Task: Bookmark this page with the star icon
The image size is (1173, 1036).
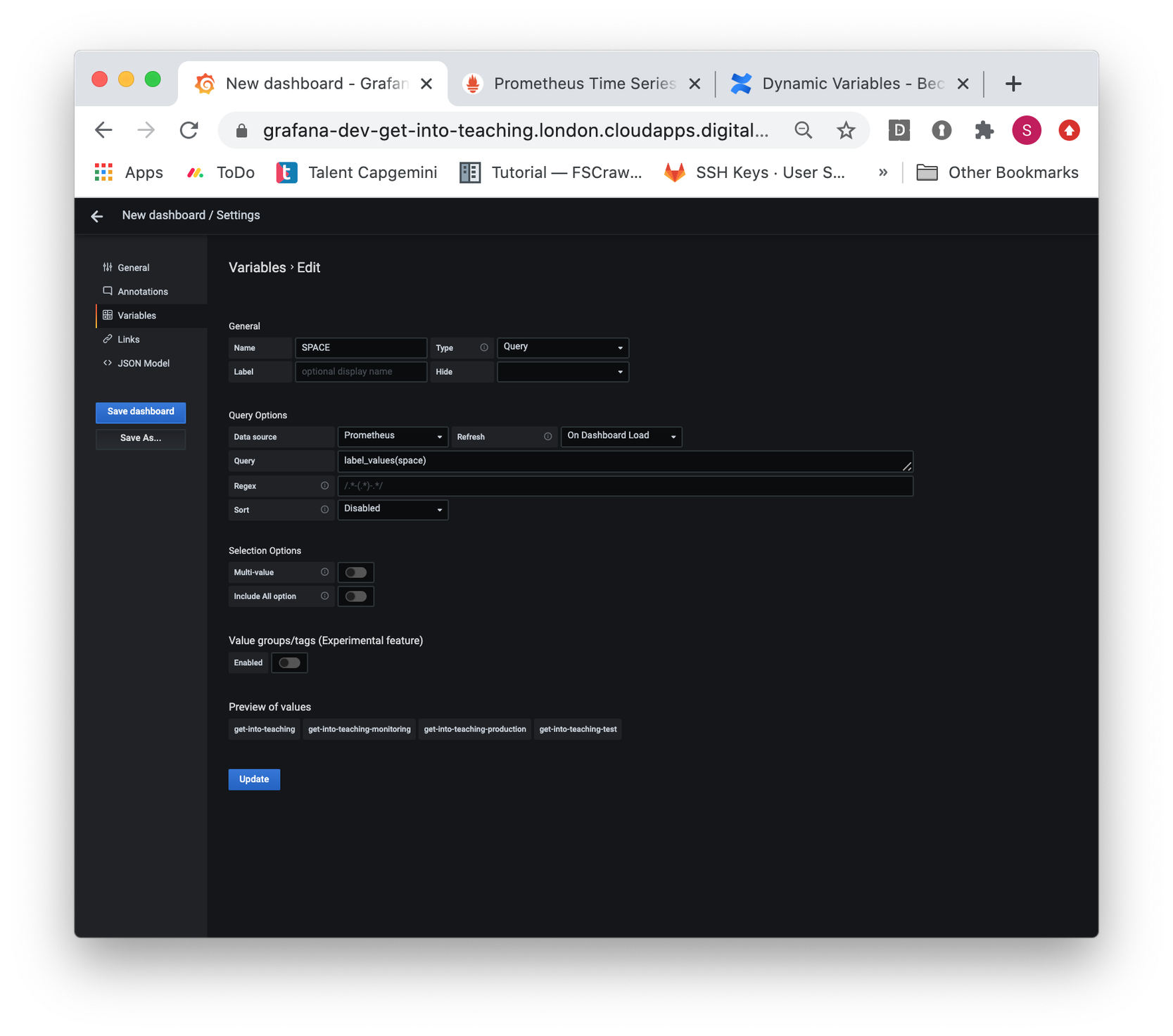Action: pos(846,131)
